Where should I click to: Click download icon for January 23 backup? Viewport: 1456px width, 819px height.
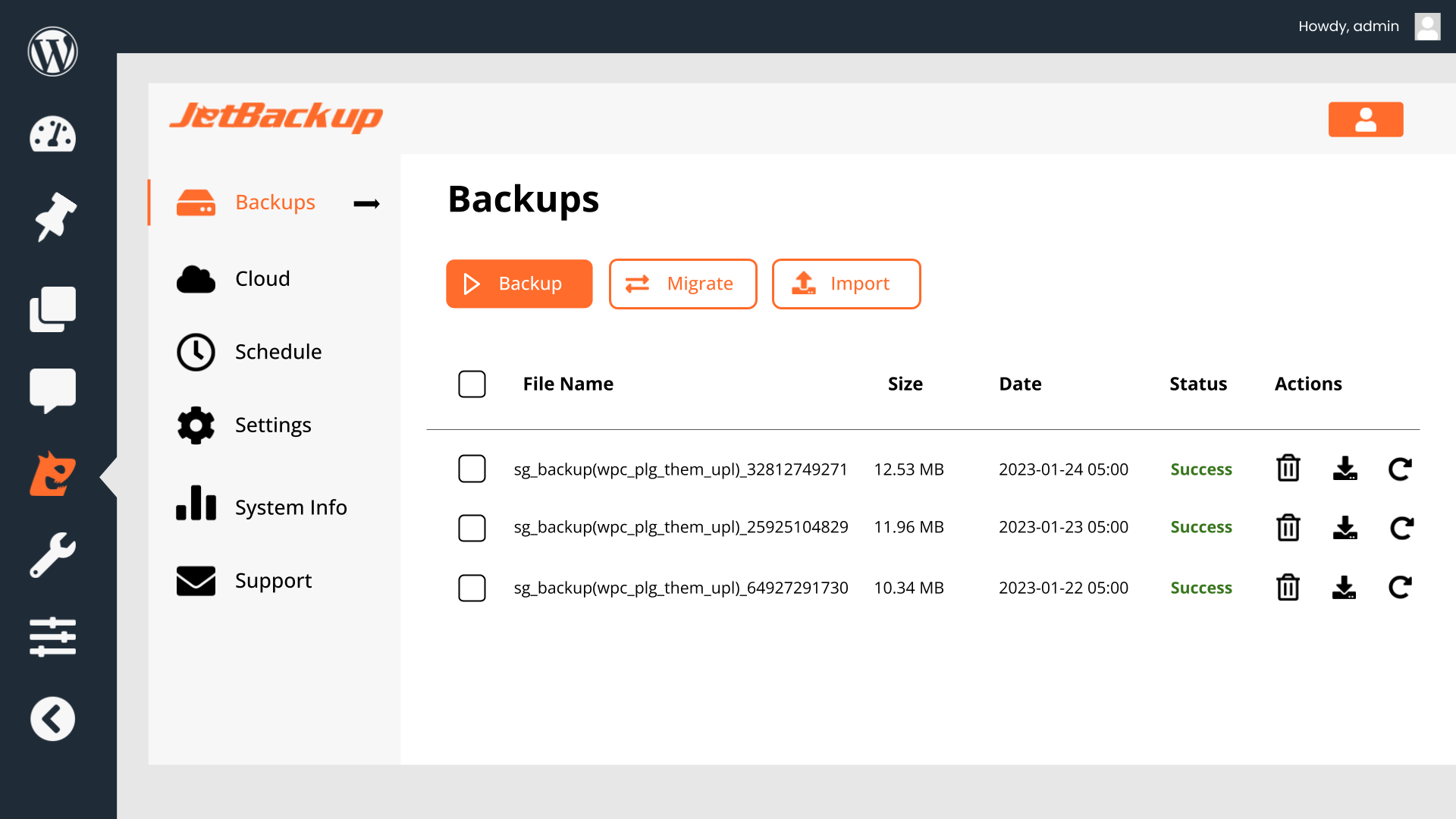[x=1345, y=528]
